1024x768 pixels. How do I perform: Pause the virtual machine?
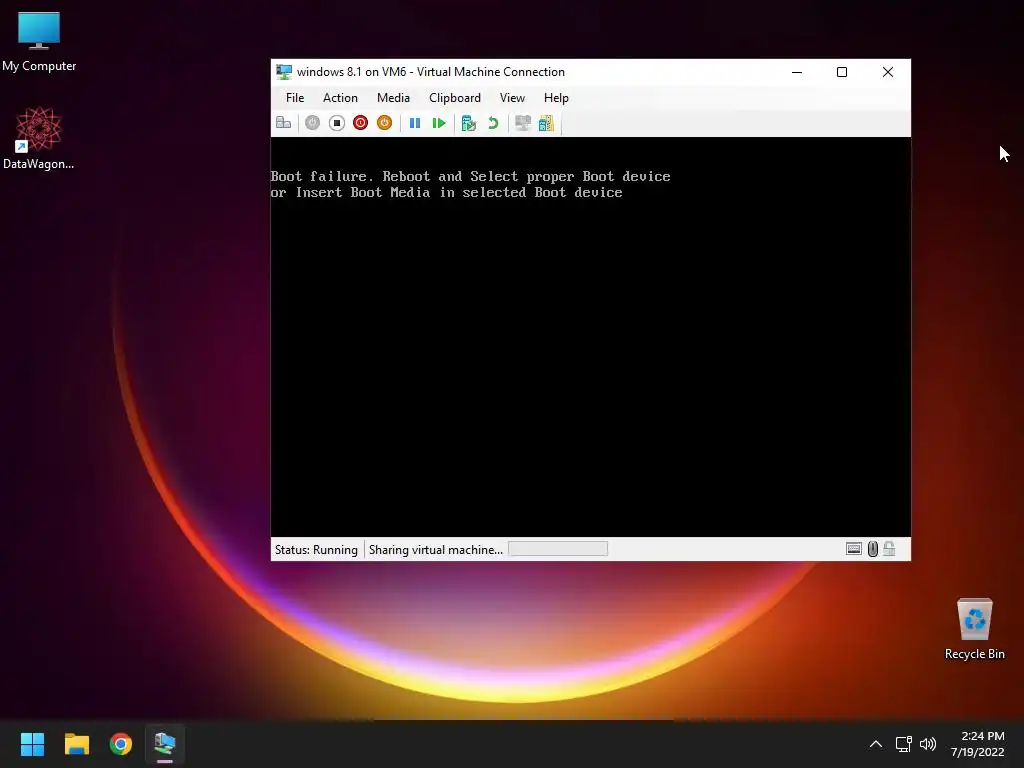pos(415,123)
